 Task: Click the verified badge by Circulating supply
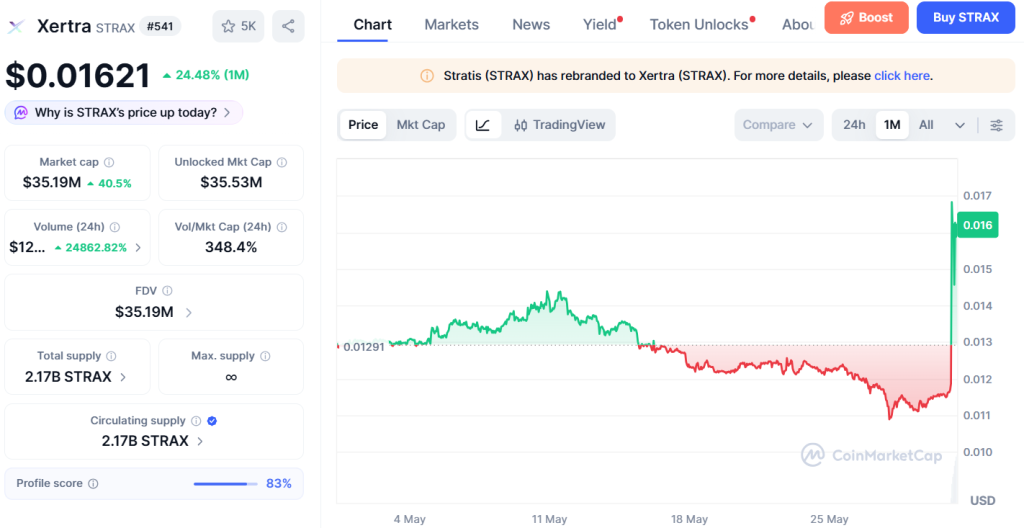[x=212, y=421]
